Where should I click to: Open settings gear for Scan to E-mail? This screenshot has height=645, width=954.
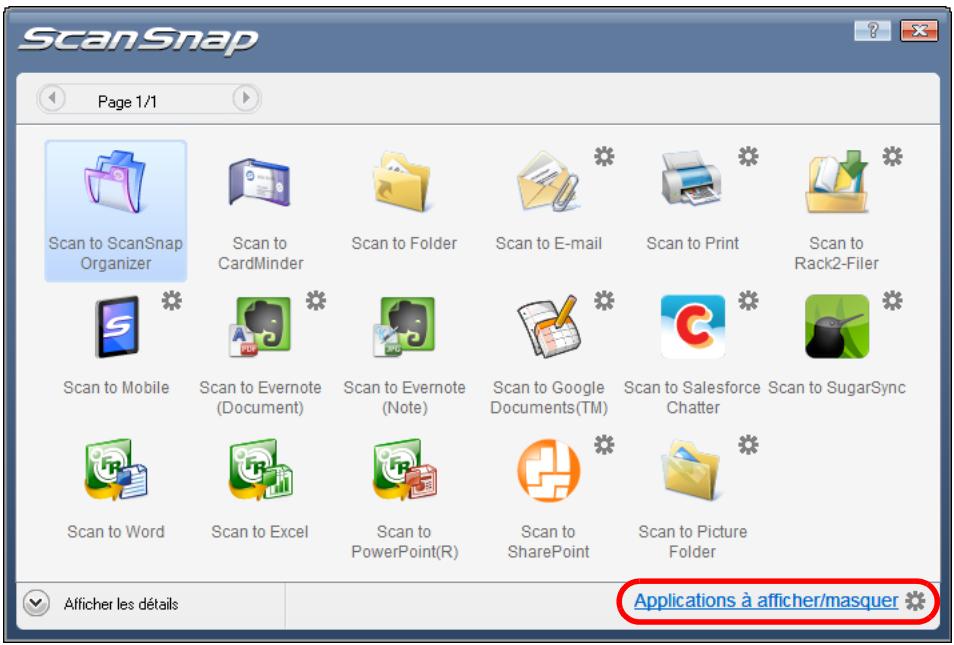coord(604,157)
